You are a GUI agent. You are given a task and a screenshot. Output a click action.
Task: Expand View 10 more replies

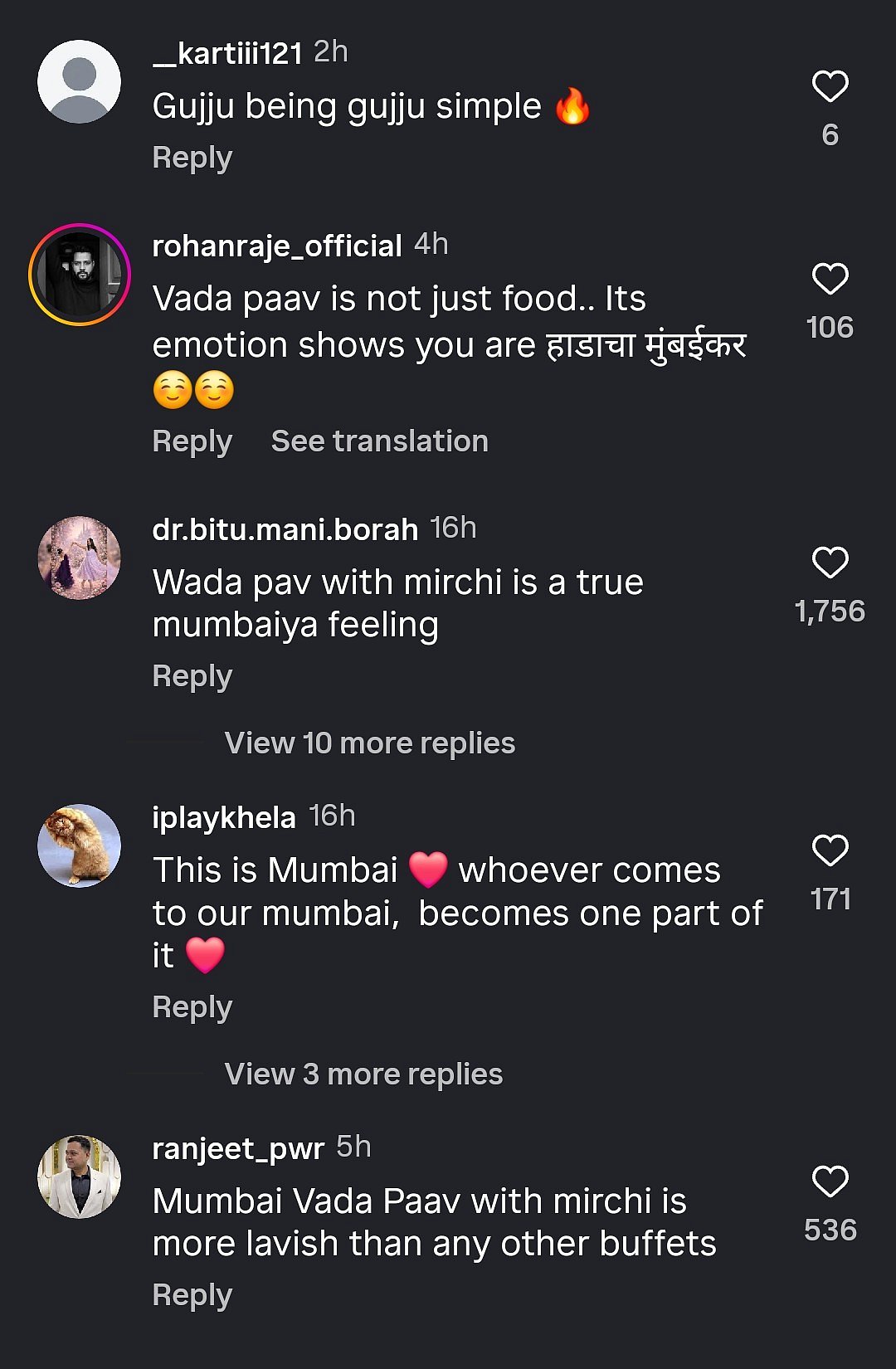[369, 743]
